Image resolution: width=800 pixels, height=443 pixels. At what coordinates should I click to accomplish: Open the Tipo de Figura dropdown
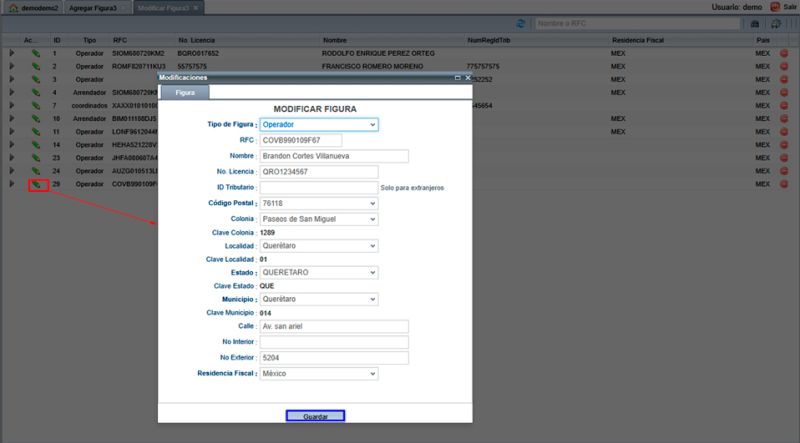[x=318, y=125]
